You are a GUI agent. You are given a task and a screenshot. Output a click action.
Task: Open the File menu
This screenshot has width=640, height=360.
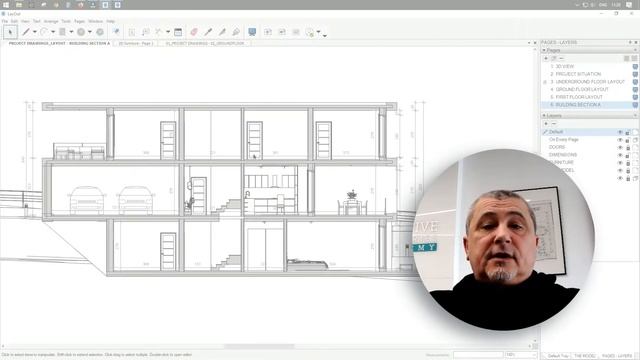pos(4,21)
